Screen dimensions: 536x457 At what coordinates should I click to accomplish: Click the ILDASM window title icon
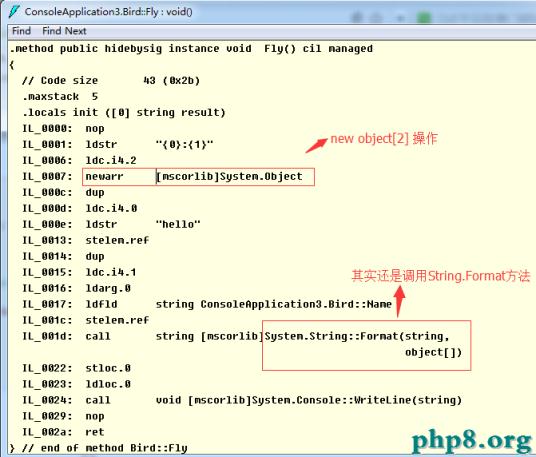(x=14, y=12)
